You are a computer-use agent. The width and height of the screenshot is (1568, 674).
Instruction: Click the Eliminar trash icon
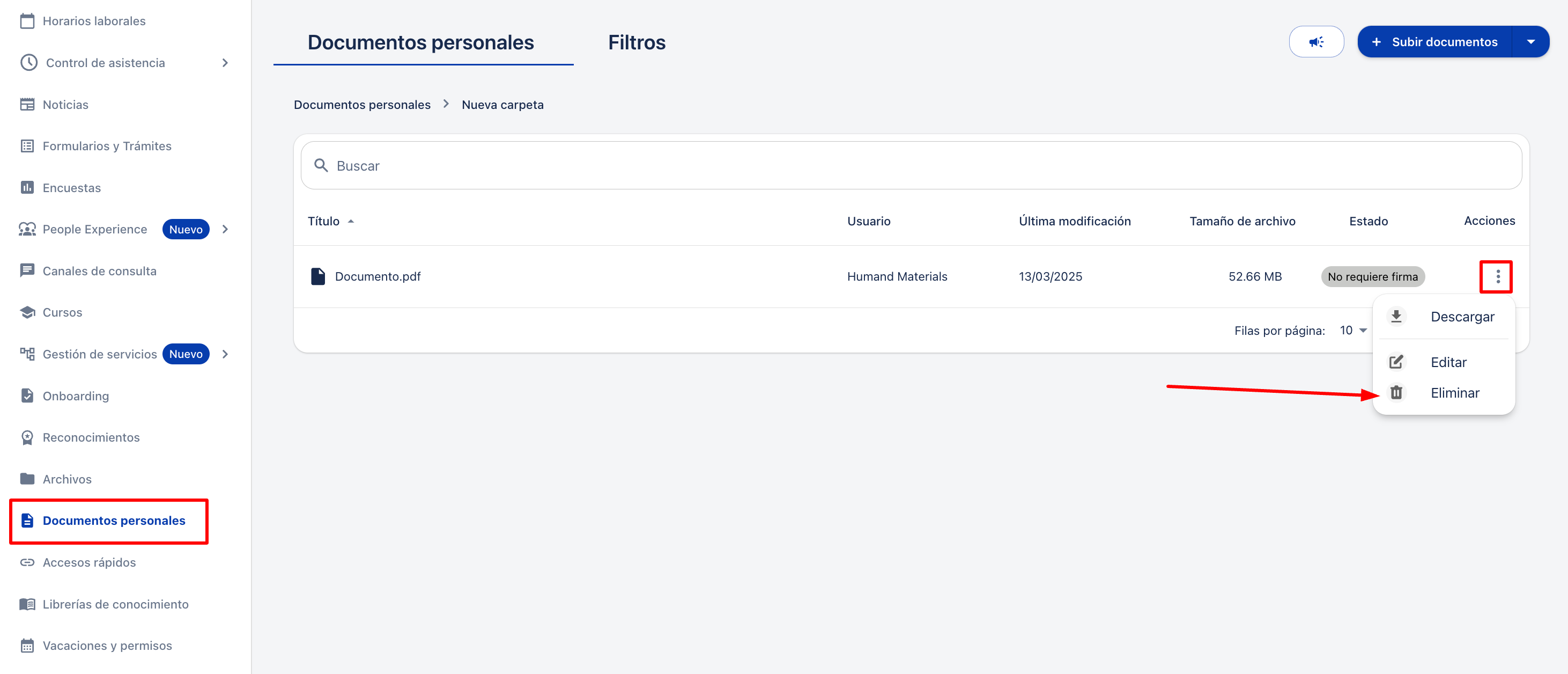1396,393
